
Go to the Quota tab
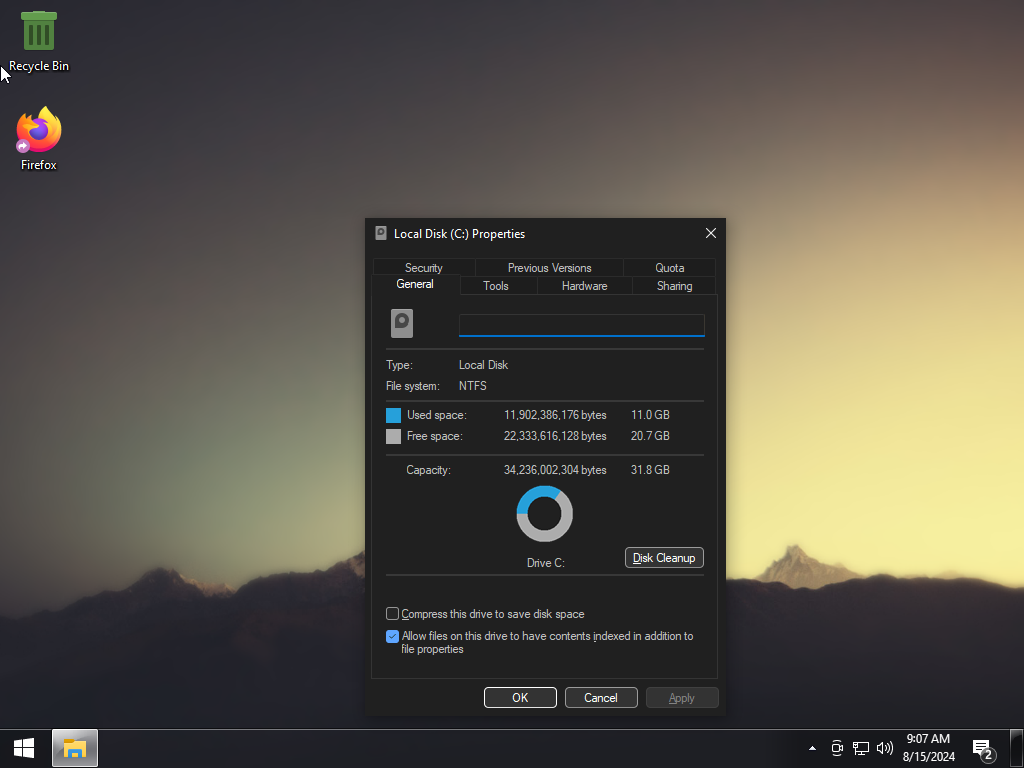coord(670,268)
